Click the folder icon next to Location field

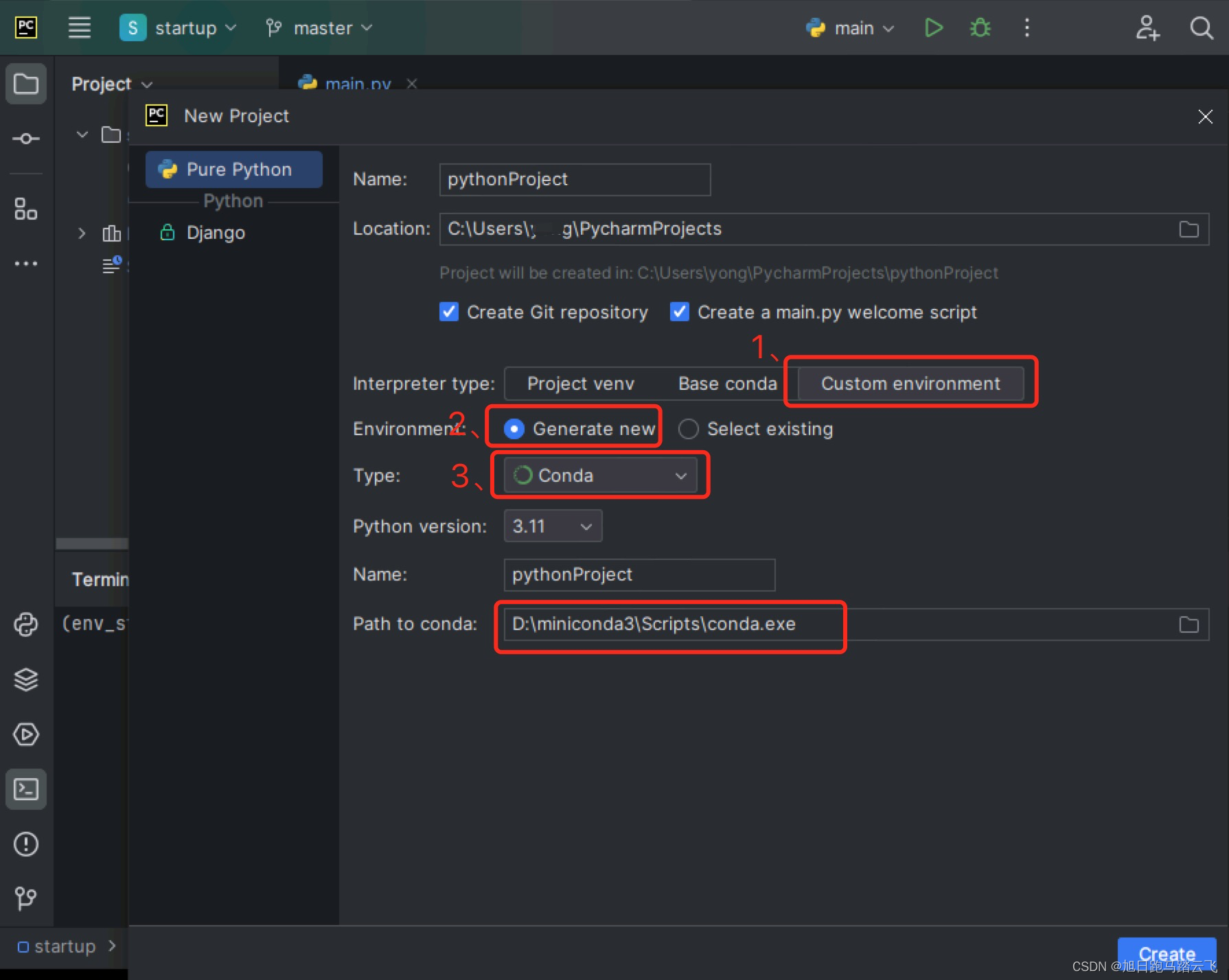click(1191, 229)
